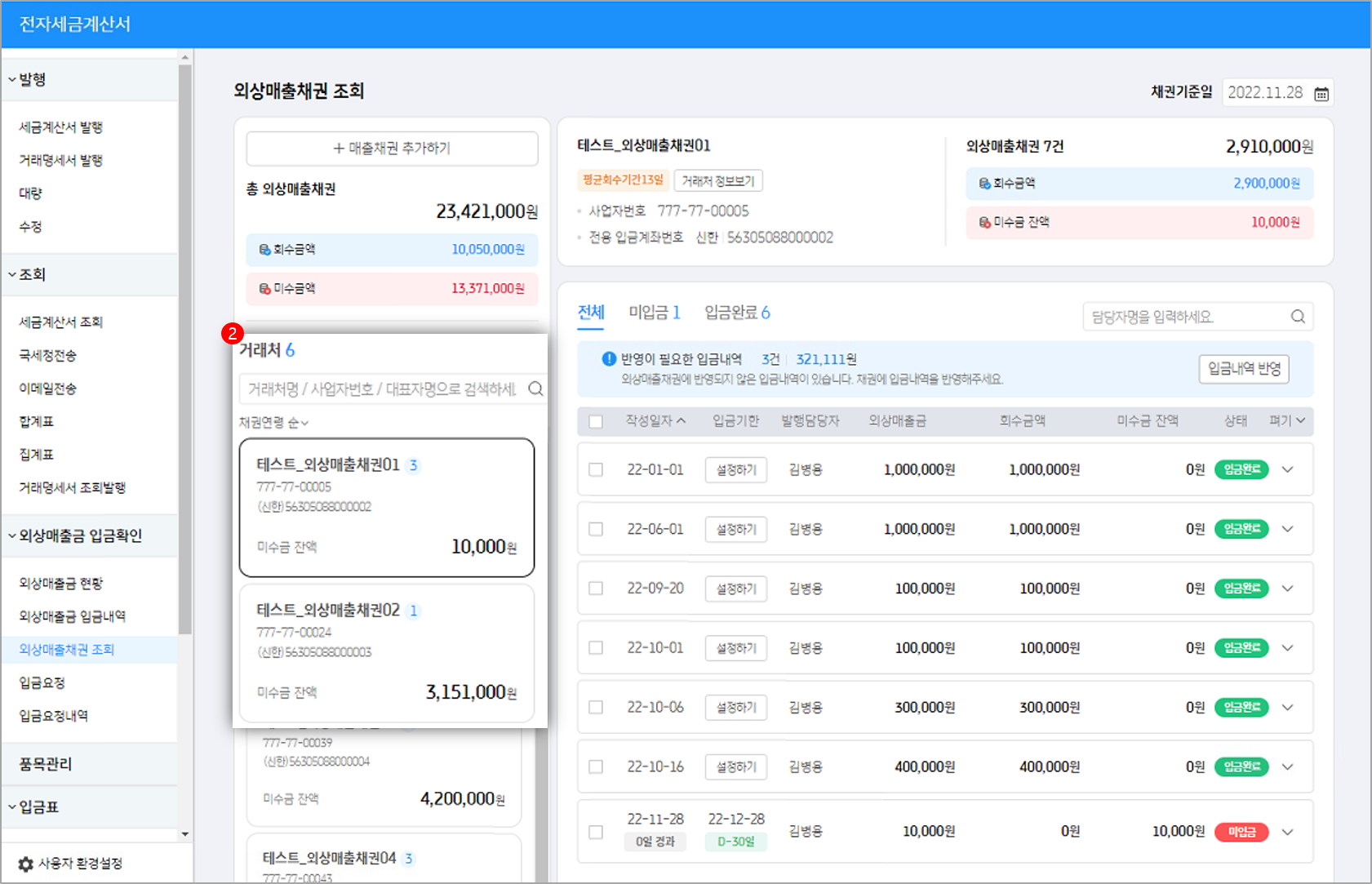1372x884 pixels.
Task: Open 외상매출금 입금내역 menu item
Action: click(x=73, y=616)
